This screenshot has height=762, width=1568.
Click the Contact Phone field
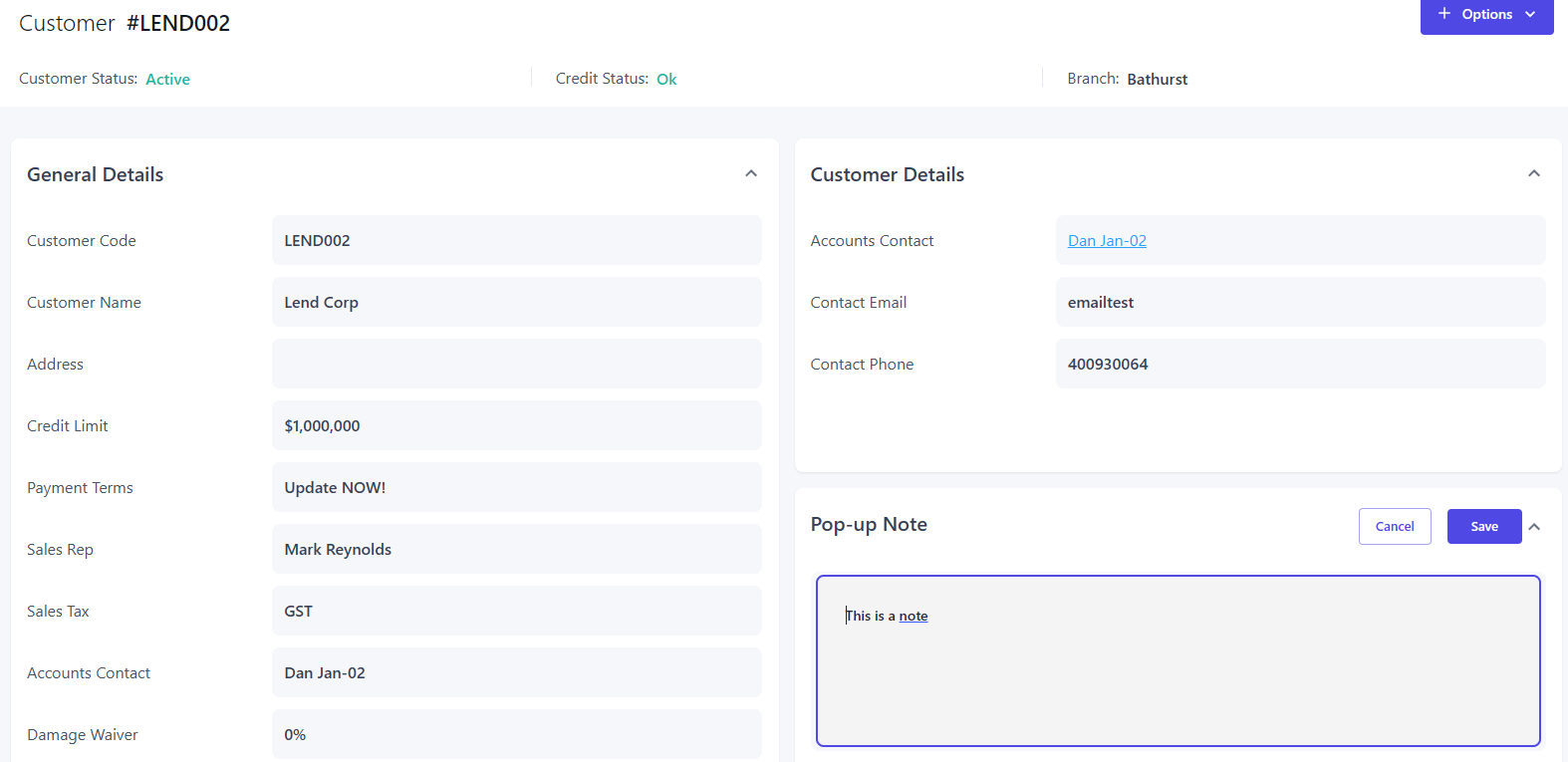[x=1300, y=365]
